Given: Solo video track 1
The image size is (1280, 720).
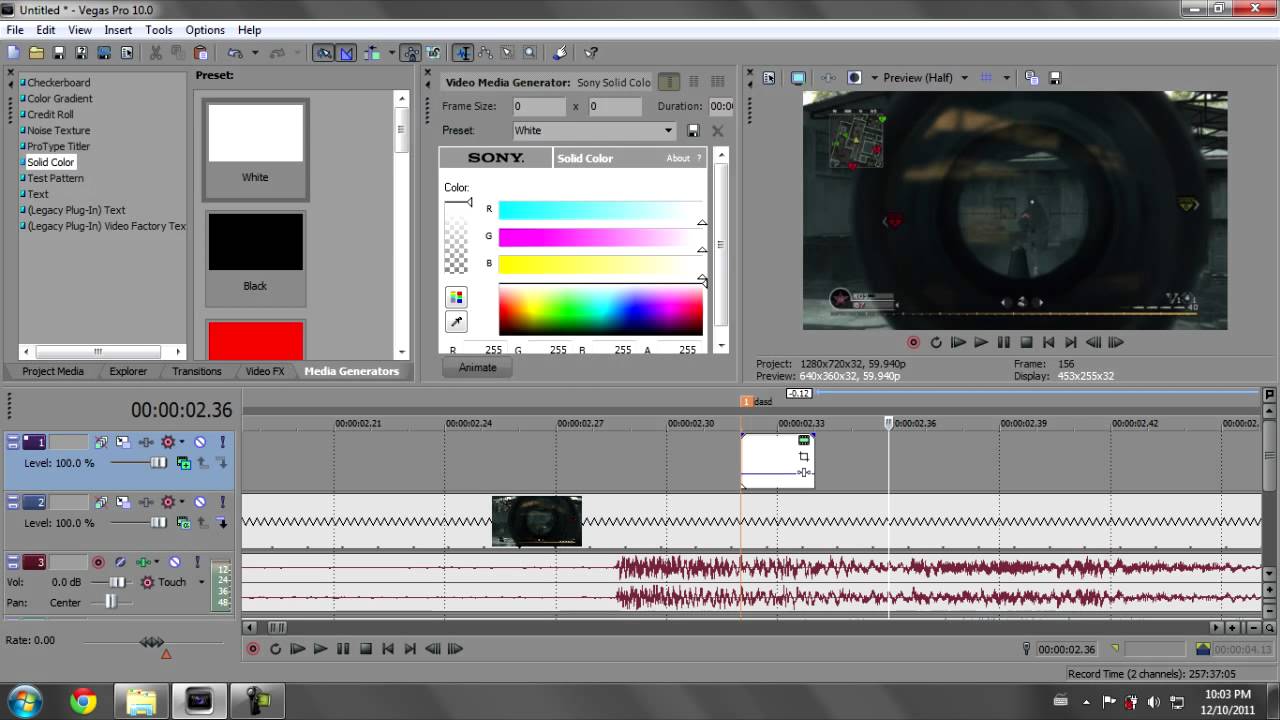Looking at the screenshot, I should point(222,442).
